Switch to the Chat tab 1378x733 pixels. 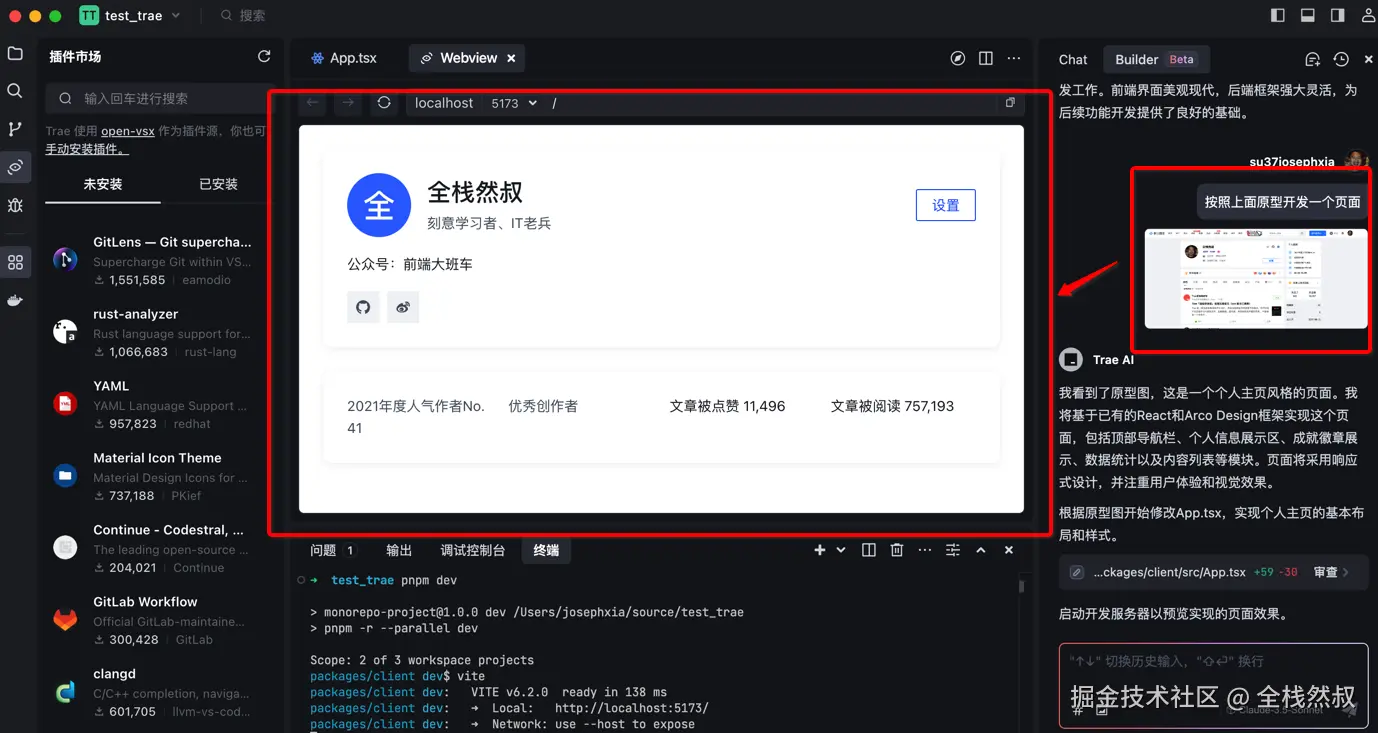click(x=1073, y=60)
